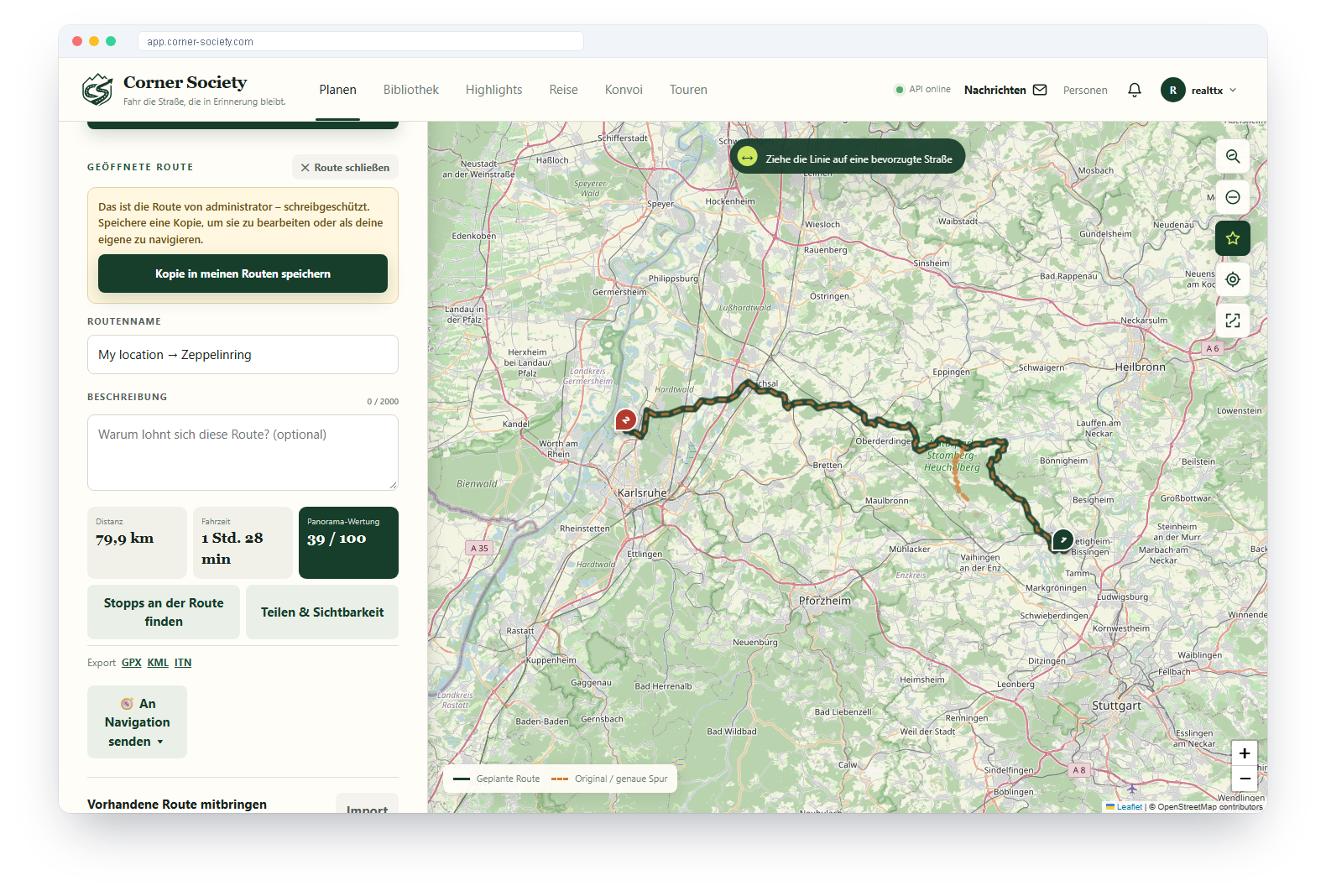Click the magnifier route-search map button
Screen dimensions: 1326x896
[1233, 156]
